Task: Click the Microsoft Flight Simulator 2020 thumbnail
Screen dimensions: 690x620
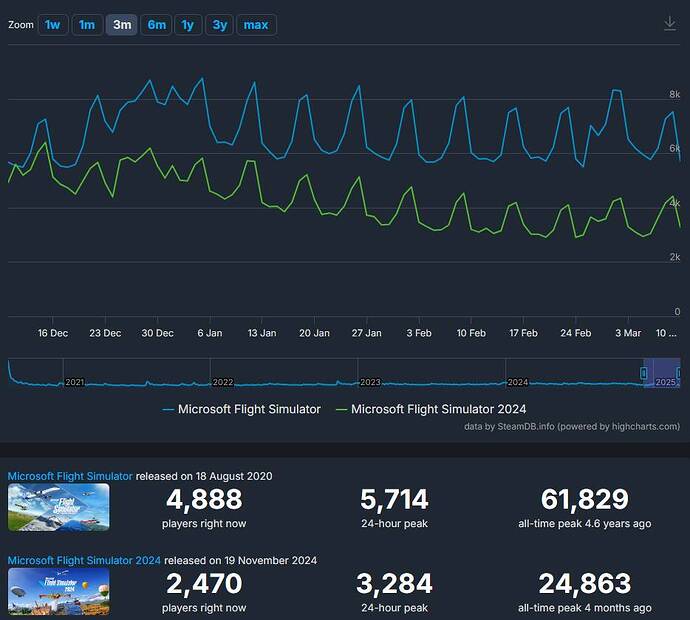Action: pyautogui.click(x=59, y=507)
